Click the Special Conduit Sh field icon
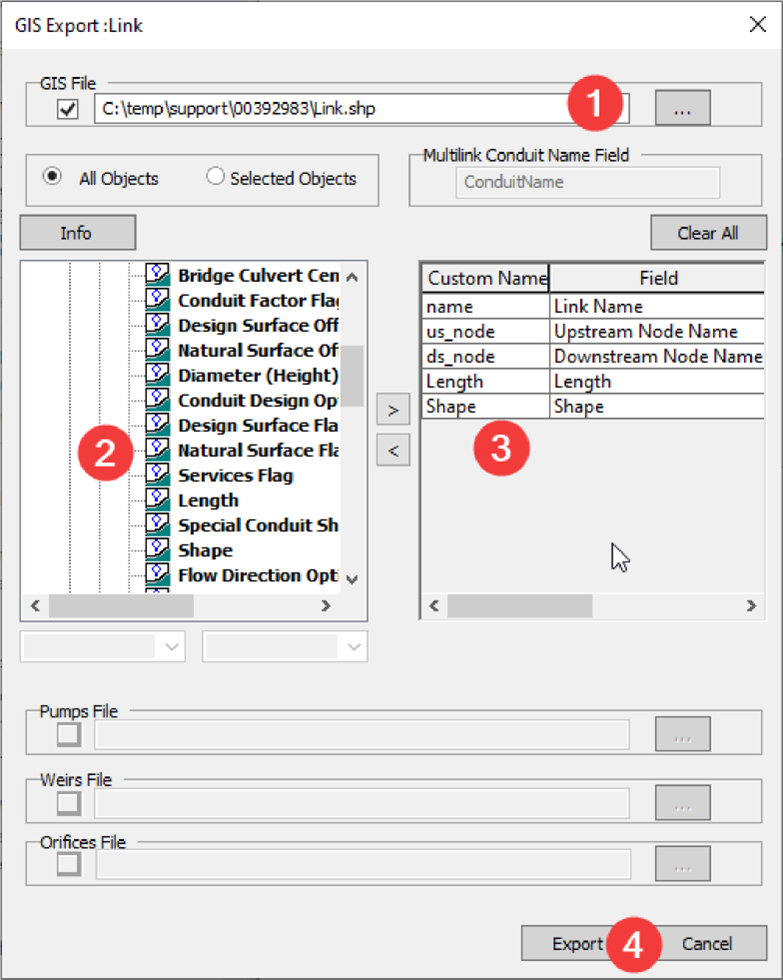 pyautogui.click(x=157, y=524)
